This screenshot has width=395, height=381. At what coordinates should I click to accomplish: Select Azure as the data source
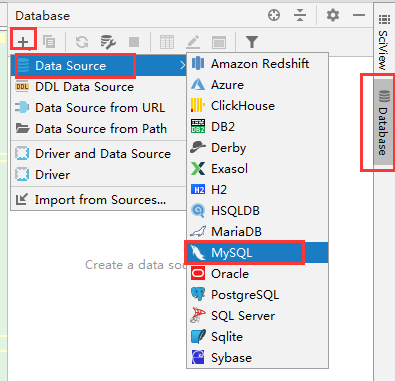point(257,85)
